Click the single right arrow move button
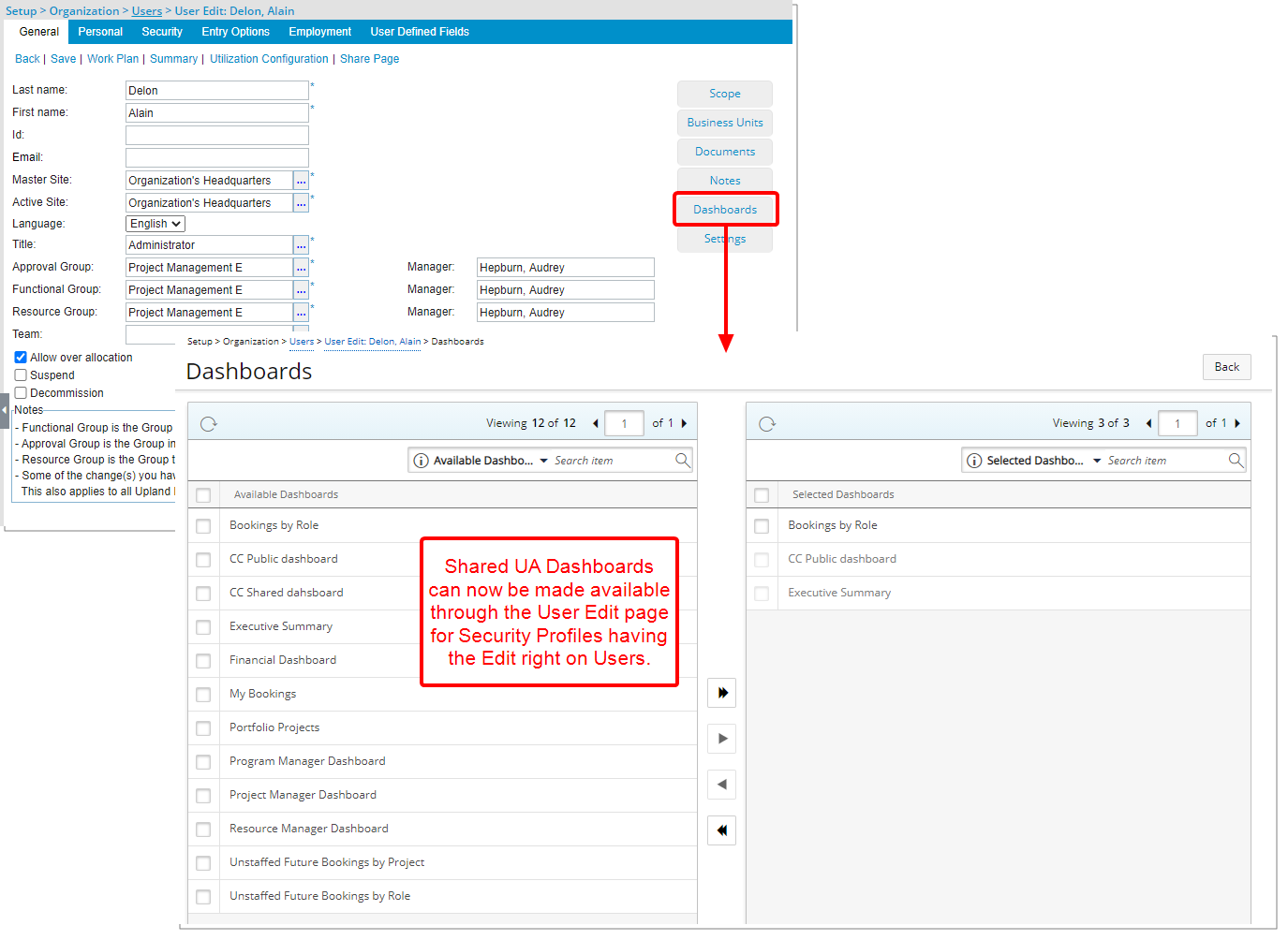Screen dimensions: 1288x940 tap(721, 739)
